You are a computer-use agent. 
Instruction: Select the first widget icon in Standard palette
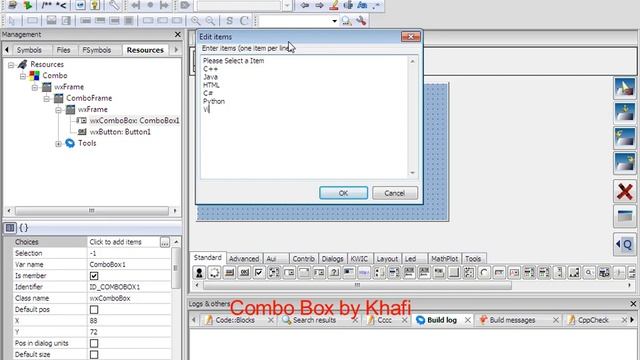point(199,272)
